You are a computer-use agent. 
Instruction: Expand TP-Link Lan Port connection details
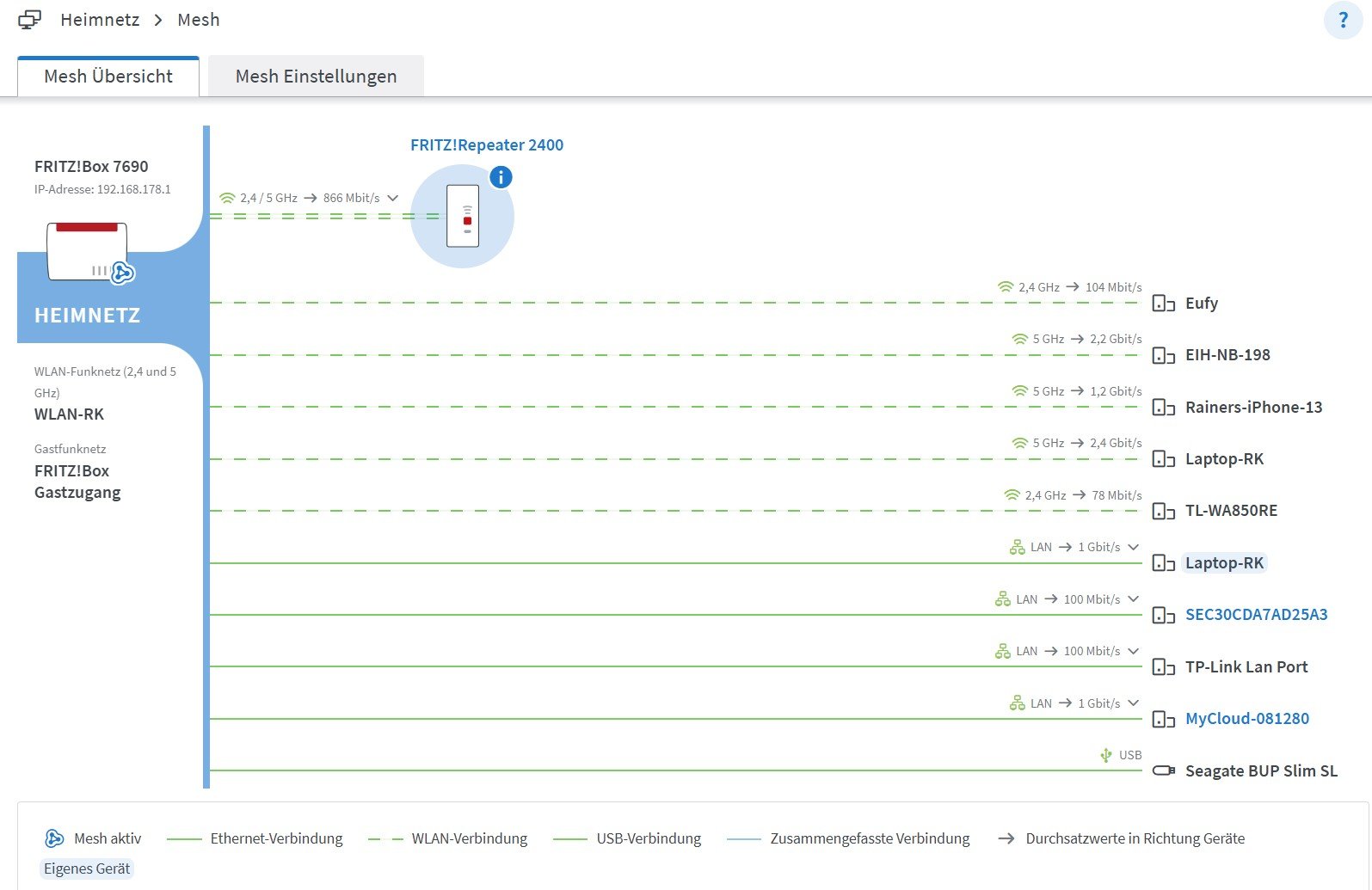(1134, 651)
